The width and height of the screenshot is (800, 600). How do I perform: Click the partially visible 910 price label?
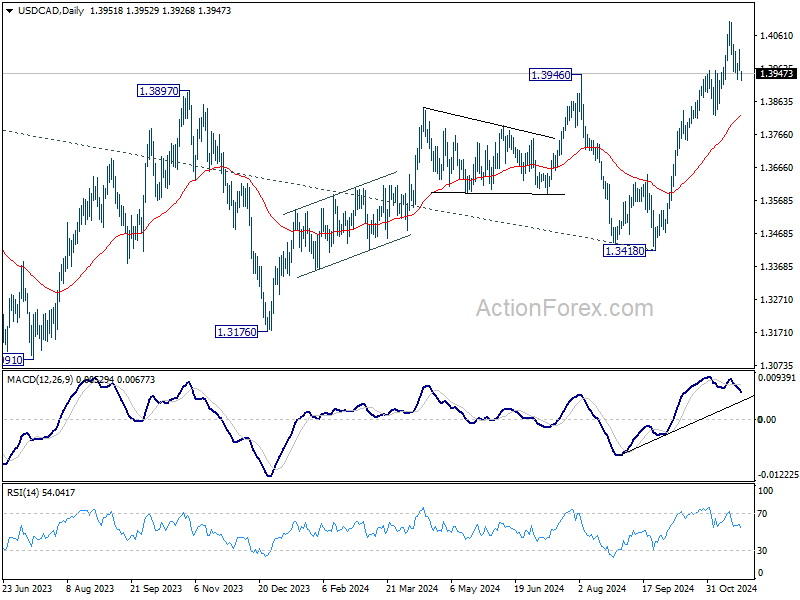(13, 360)
